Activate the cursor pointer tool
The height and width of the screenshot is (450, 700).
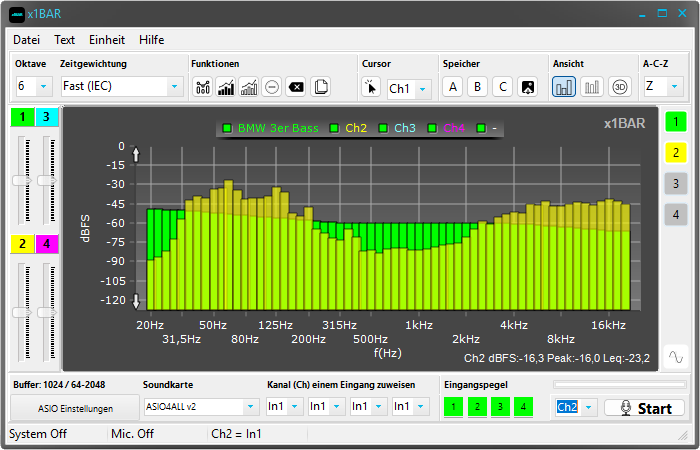371,87
